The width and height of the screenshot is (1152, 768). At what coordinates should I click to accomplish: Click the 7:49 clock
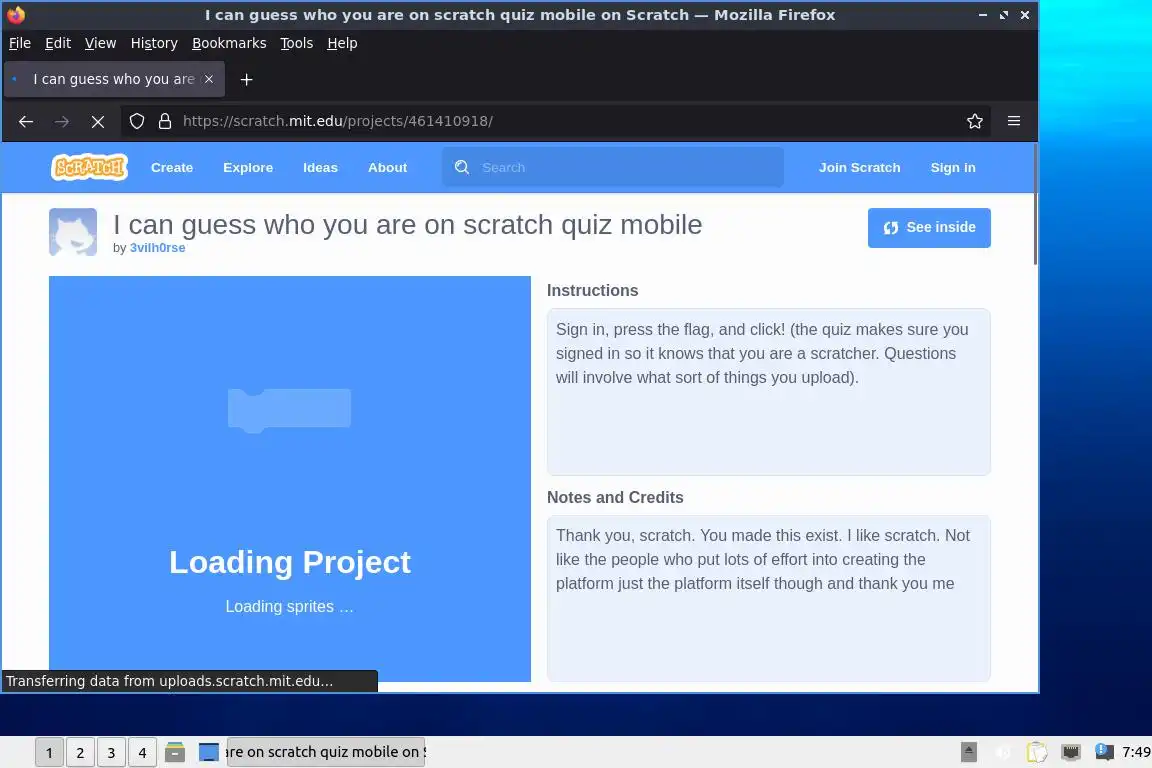(1136, 752)
